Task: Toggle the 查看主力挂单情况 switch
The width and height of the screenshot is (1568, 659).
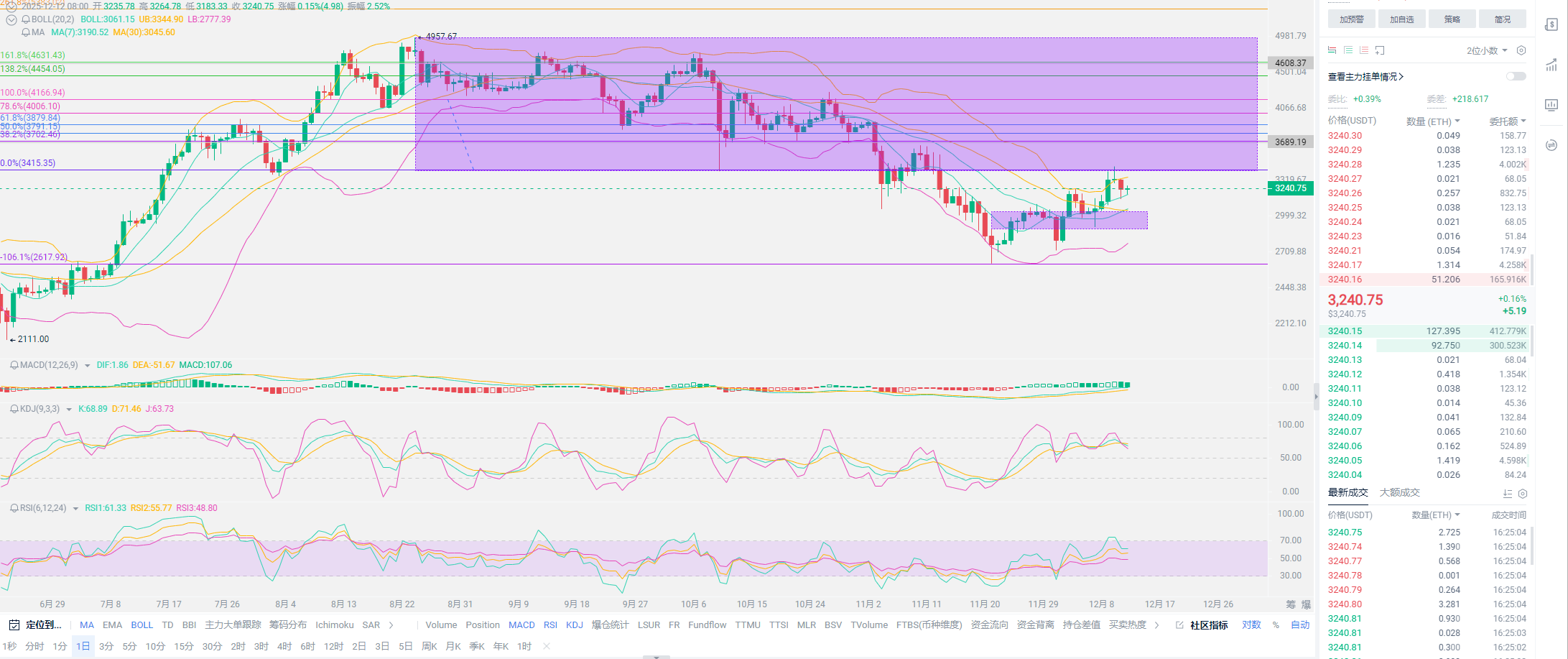Action: [1516, 76]
